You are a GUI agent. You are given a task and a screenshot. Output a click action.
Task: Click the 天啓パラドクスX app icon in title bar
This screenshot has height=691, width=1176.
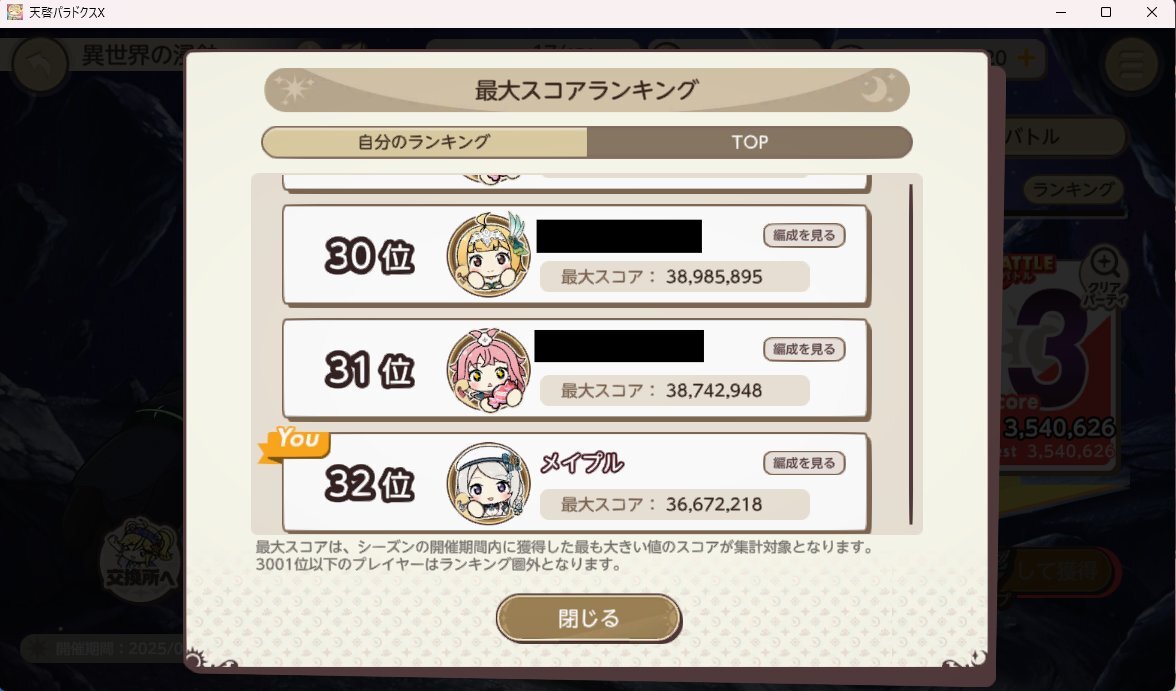coord(15,12)
